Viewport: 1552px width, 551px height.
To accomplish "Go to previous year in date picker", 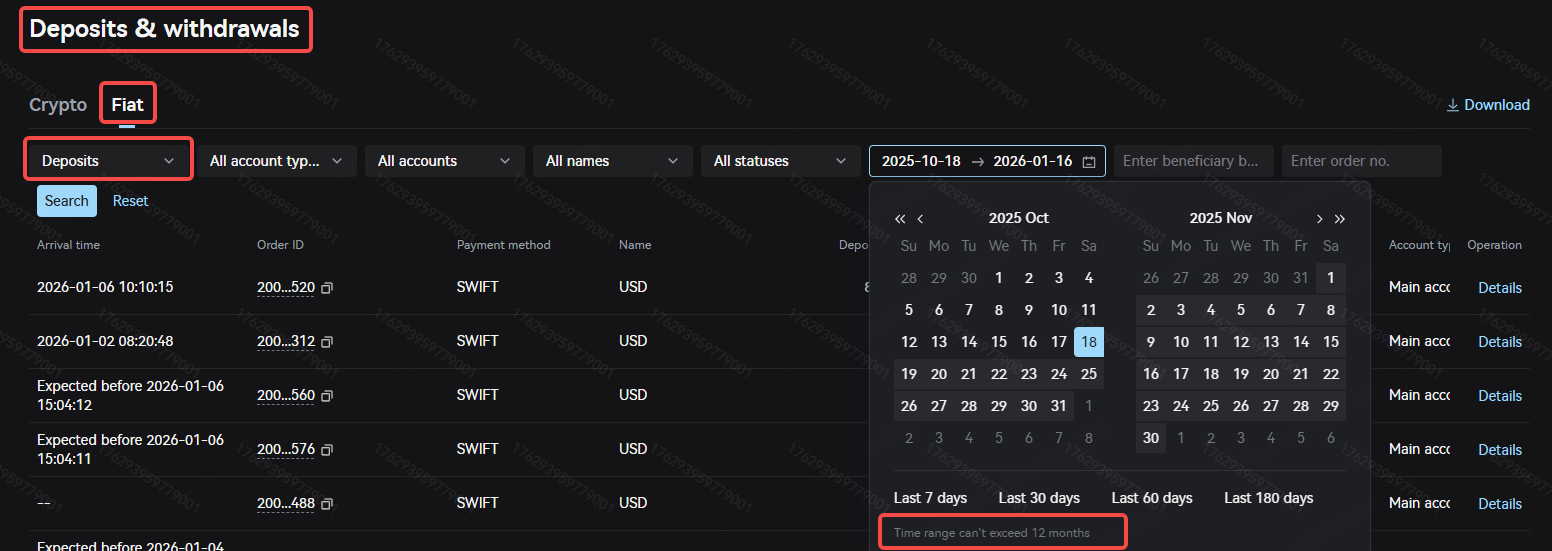I will pos(900,218).
